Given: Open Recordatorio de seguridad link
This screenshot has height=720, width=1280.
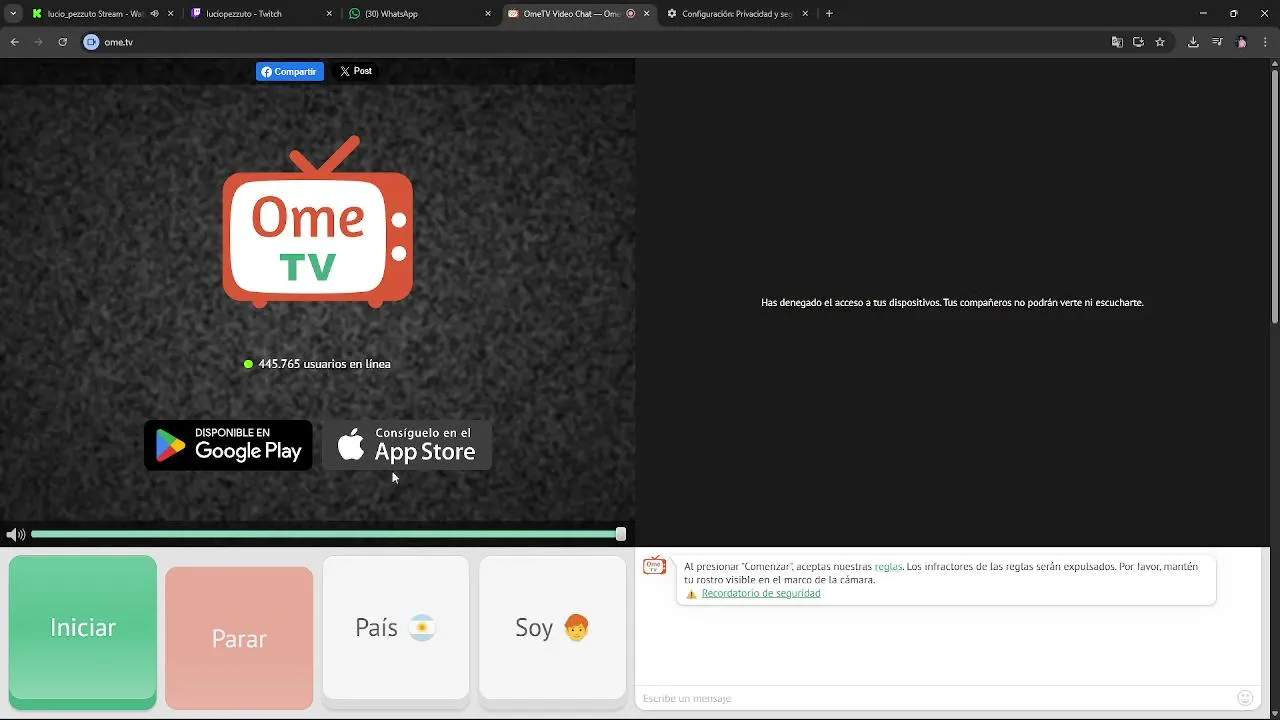Looking at the screenshot, I should click(761, 594).
